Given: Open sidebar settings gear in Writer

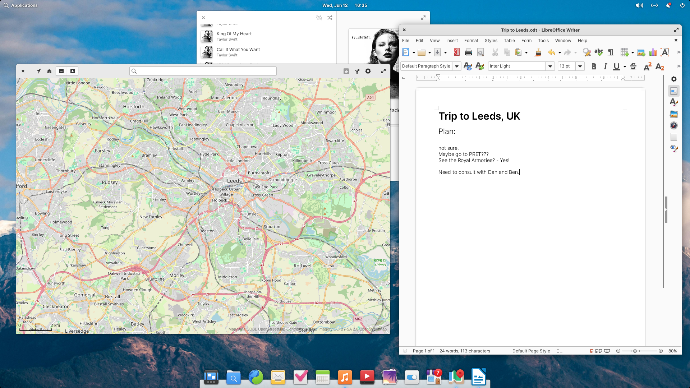Looking at the screenshot, I should click(x=674, y=79).
